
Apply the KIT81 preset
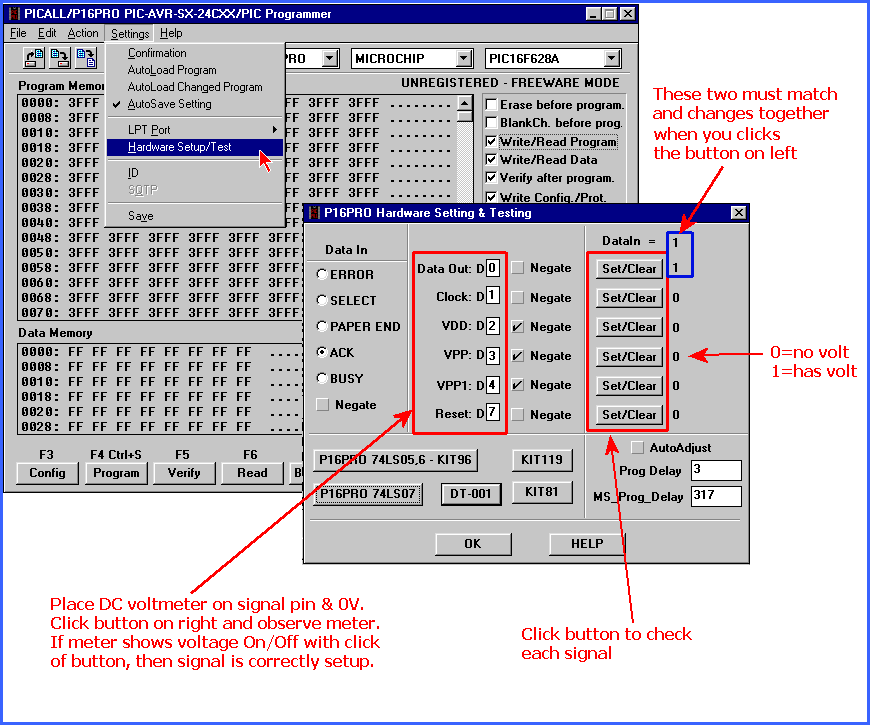tap(542, 492)
